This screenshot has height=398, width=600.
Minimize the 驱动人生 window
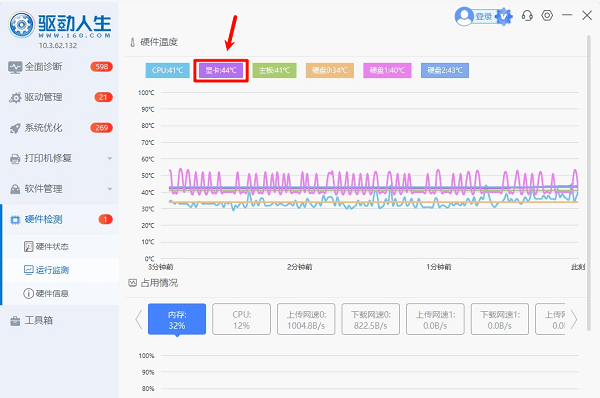tap(567, 15)
